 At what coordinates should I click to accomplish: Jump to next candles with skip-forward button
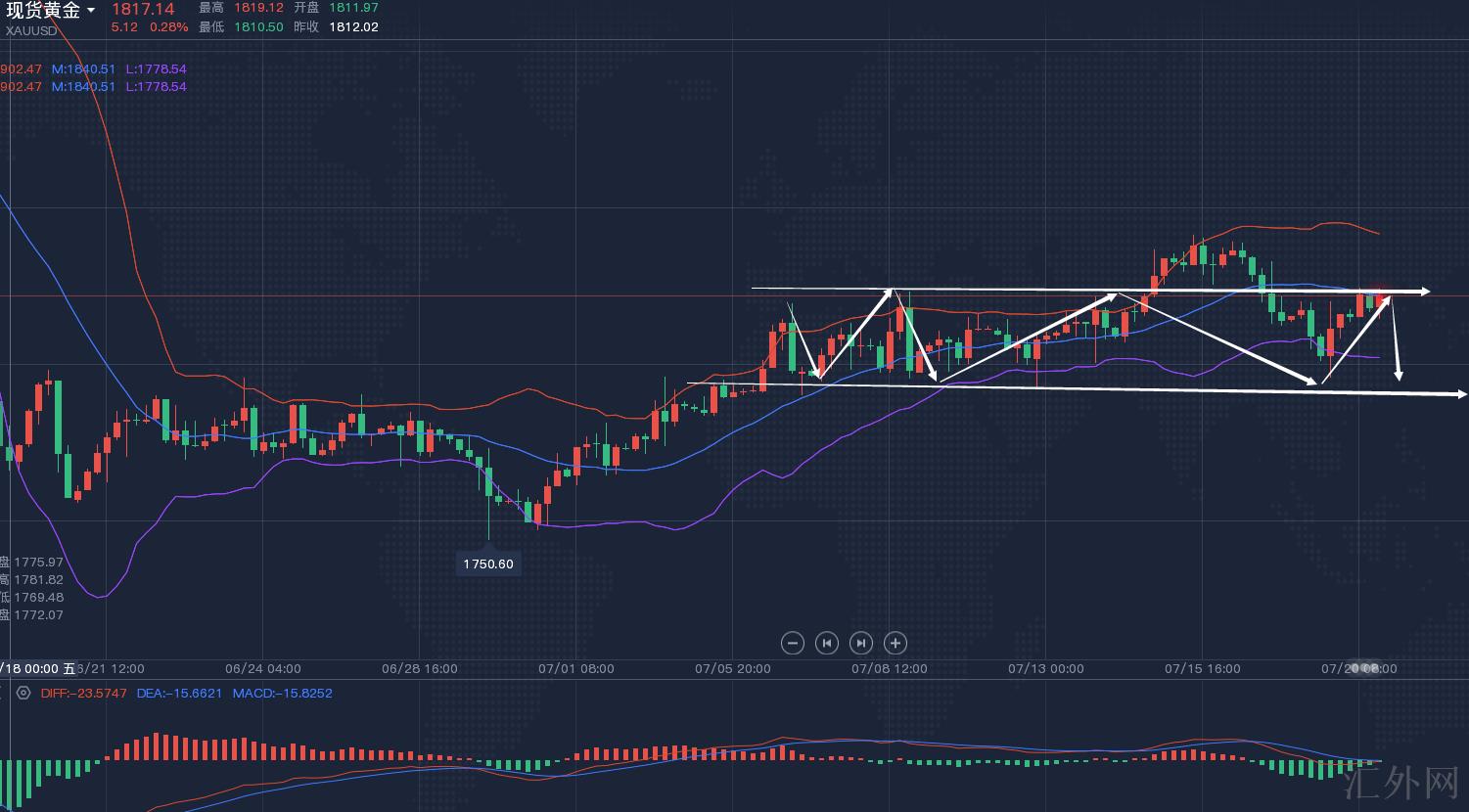(860, 643)
